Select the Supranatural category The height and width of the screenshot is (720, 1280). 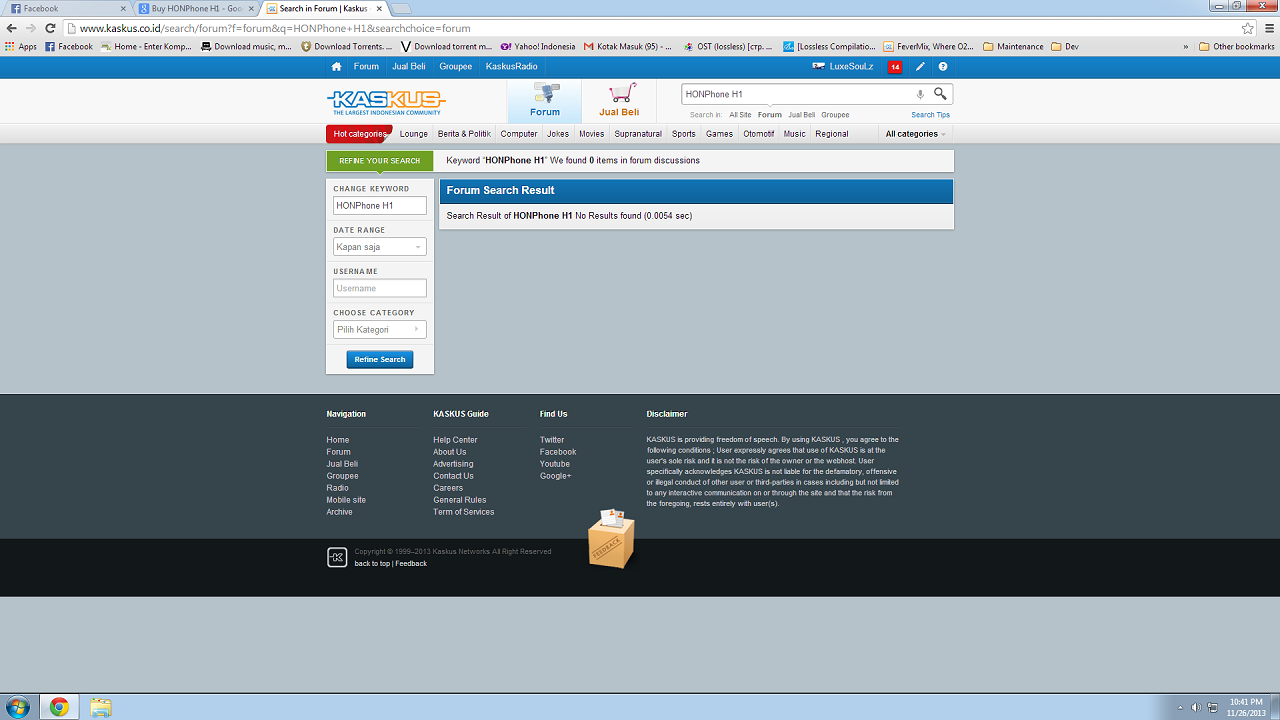pyautogui.click(x=638, y=134)
